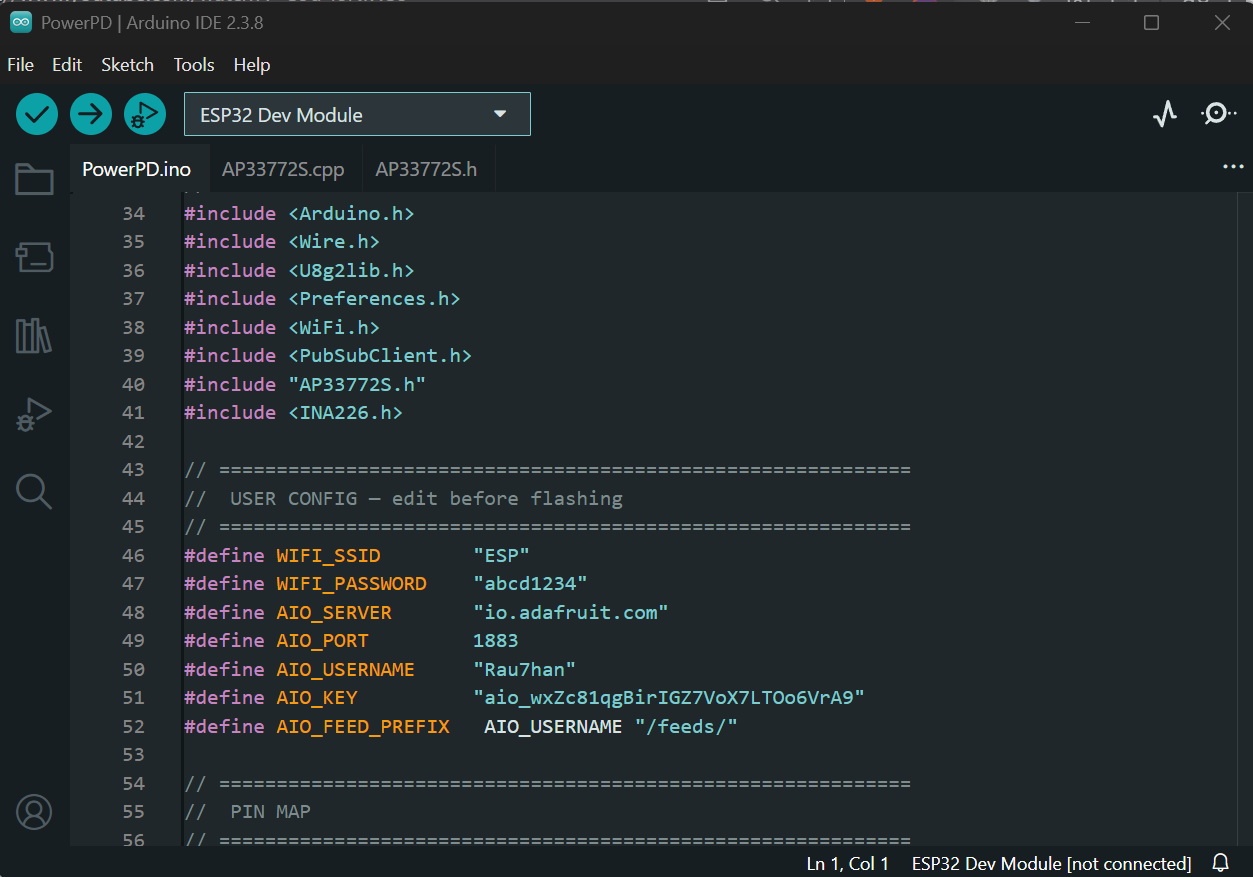Click the Verify sketch checkmark button

coord(37,114)
